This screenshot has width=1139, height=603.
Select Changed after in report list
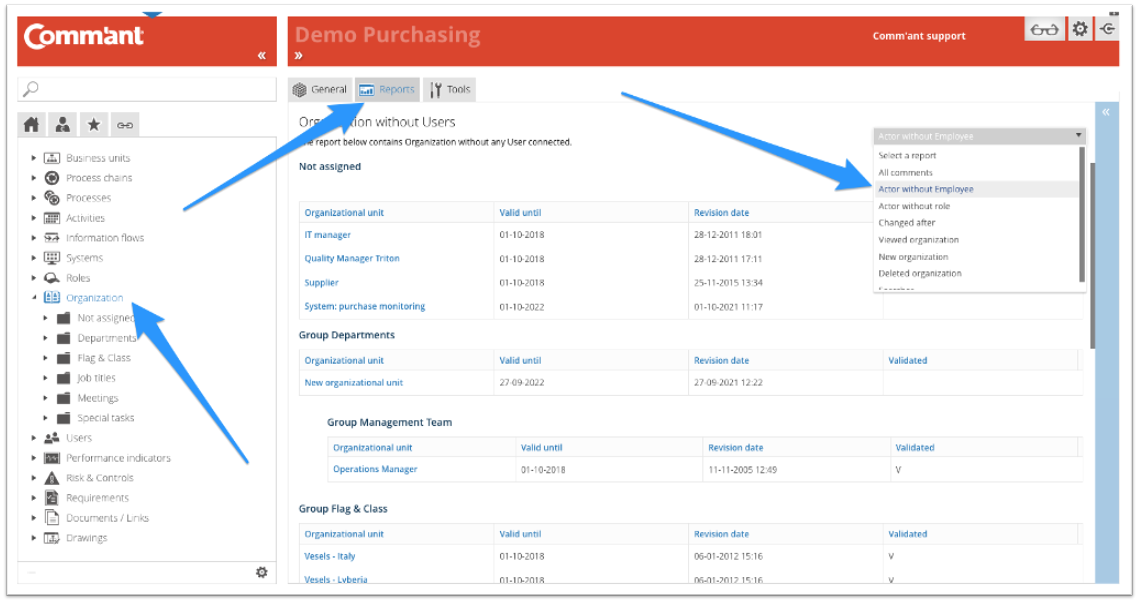(x=907, y=223)
